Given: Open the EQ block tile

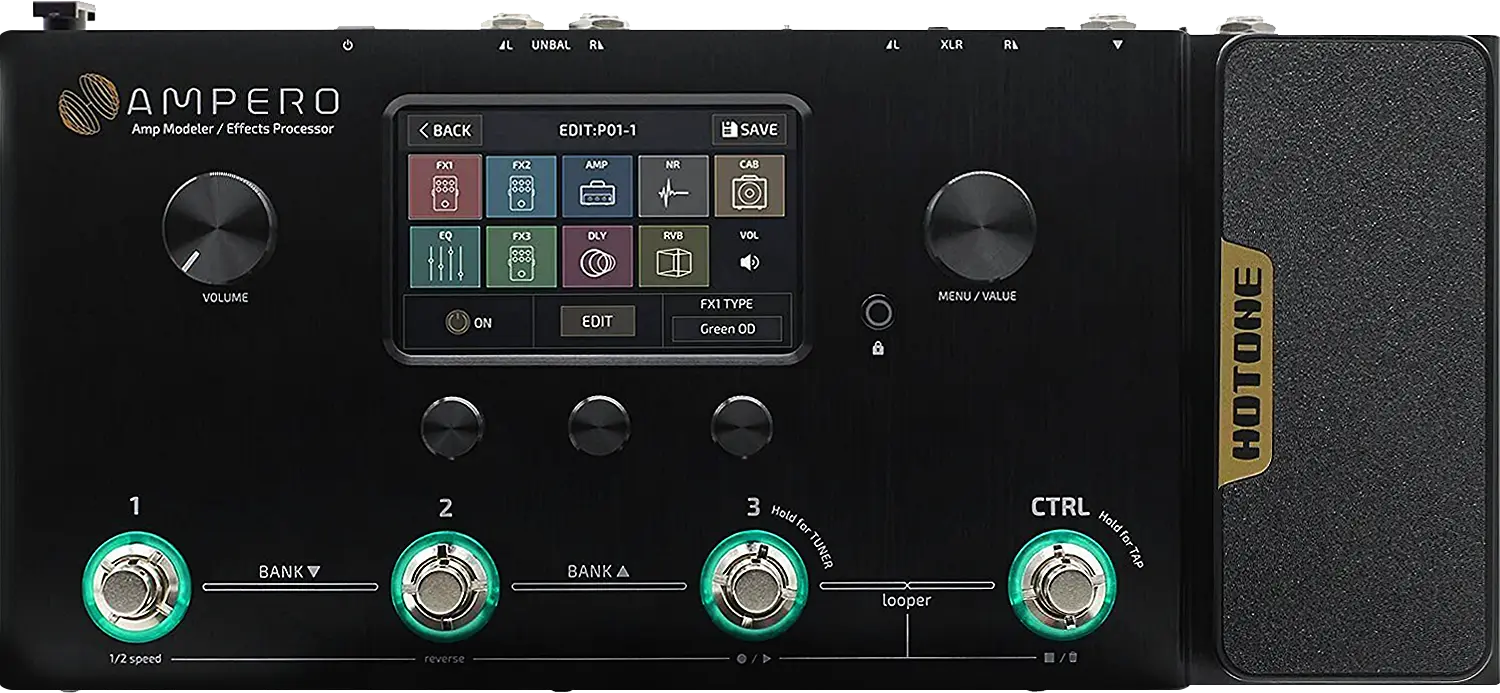Looking at the screenshot, I should tap(445, 256).
